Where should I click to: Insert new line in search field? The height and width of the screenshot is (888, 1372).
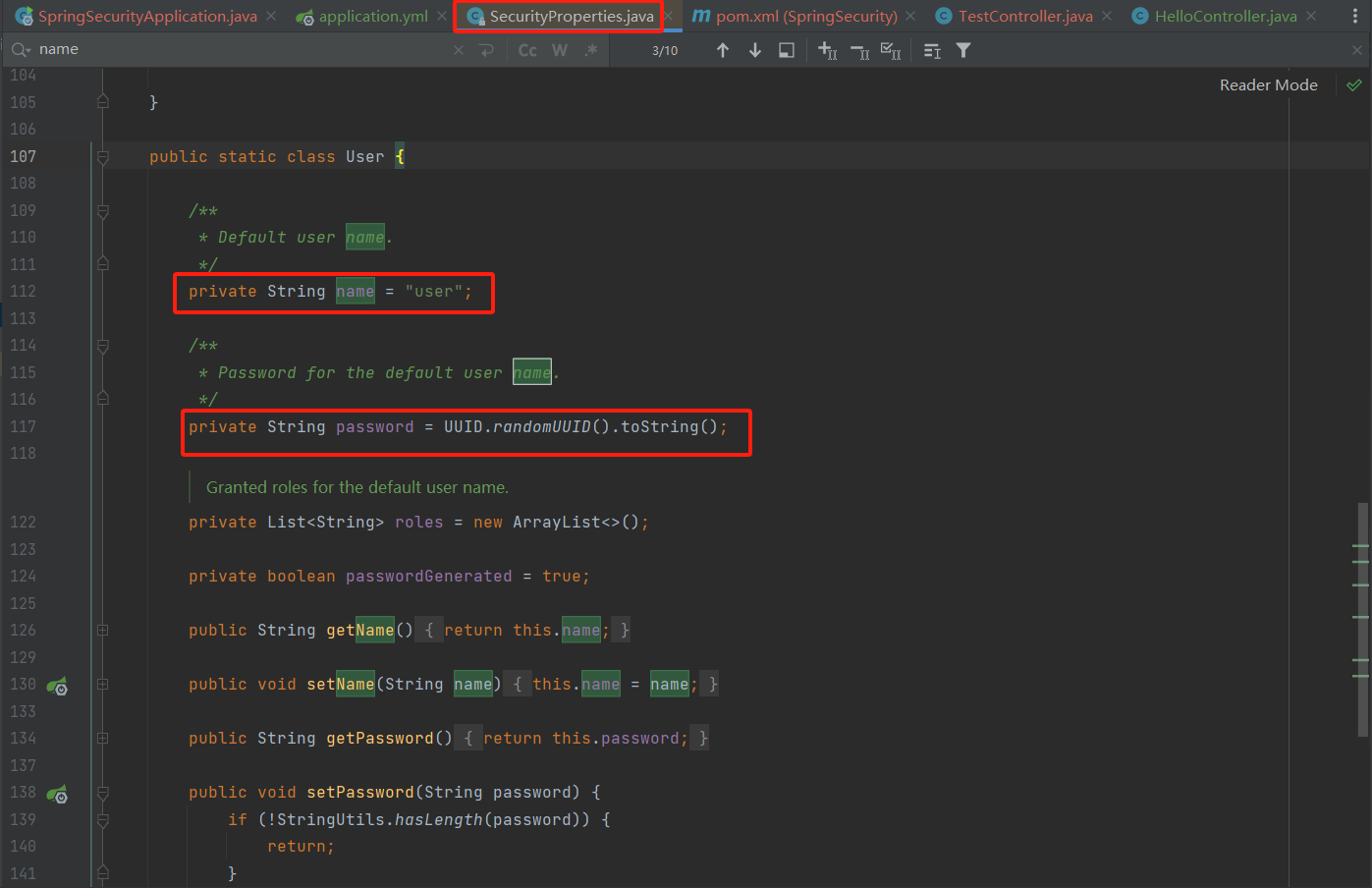(486, 50)
